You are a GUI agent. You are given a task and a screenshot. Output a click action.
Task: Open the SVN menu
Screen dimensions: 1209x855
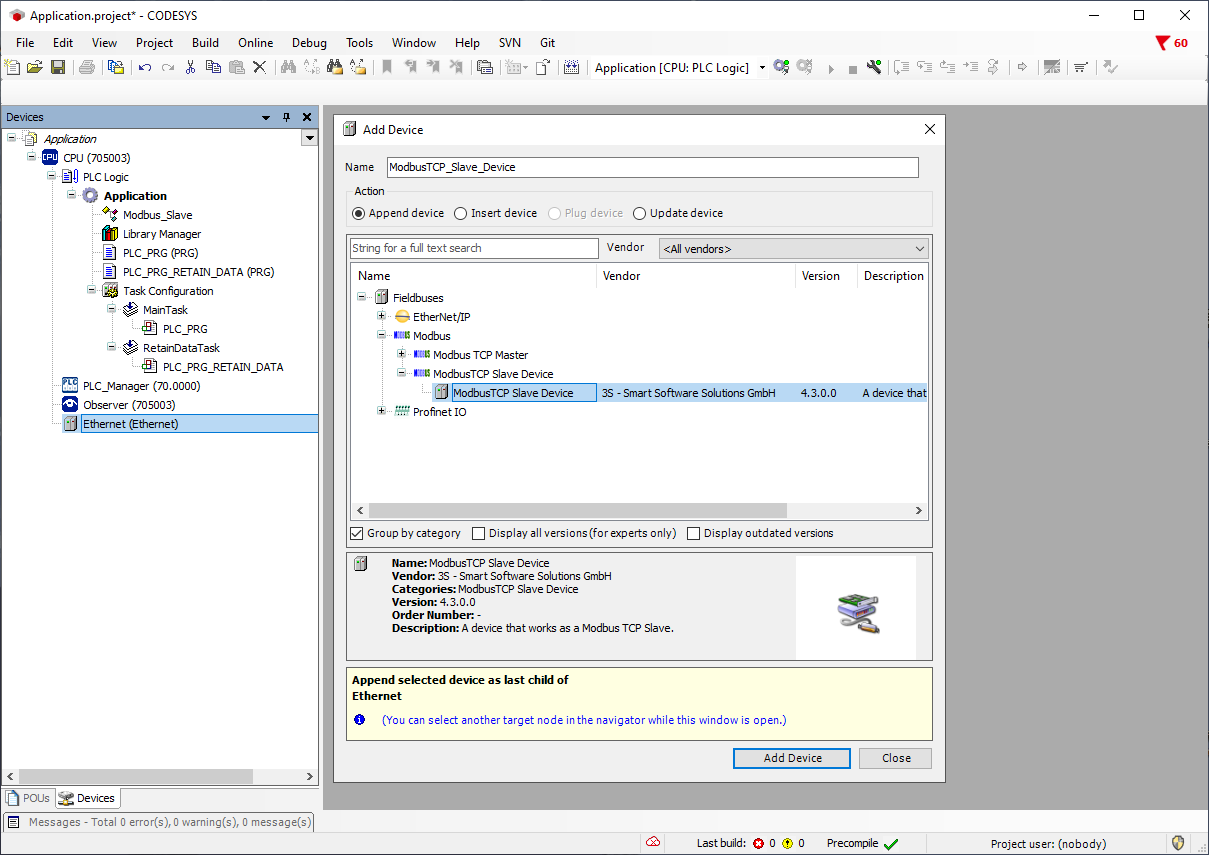510,42
